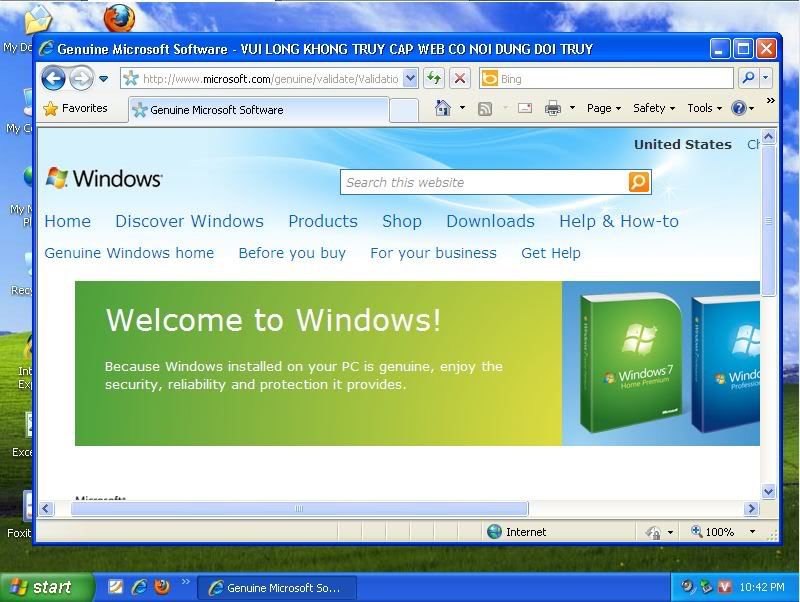Refresh the page with green arrows icon
Viewport: 800px width, 602px height.
tap(434, 79)
